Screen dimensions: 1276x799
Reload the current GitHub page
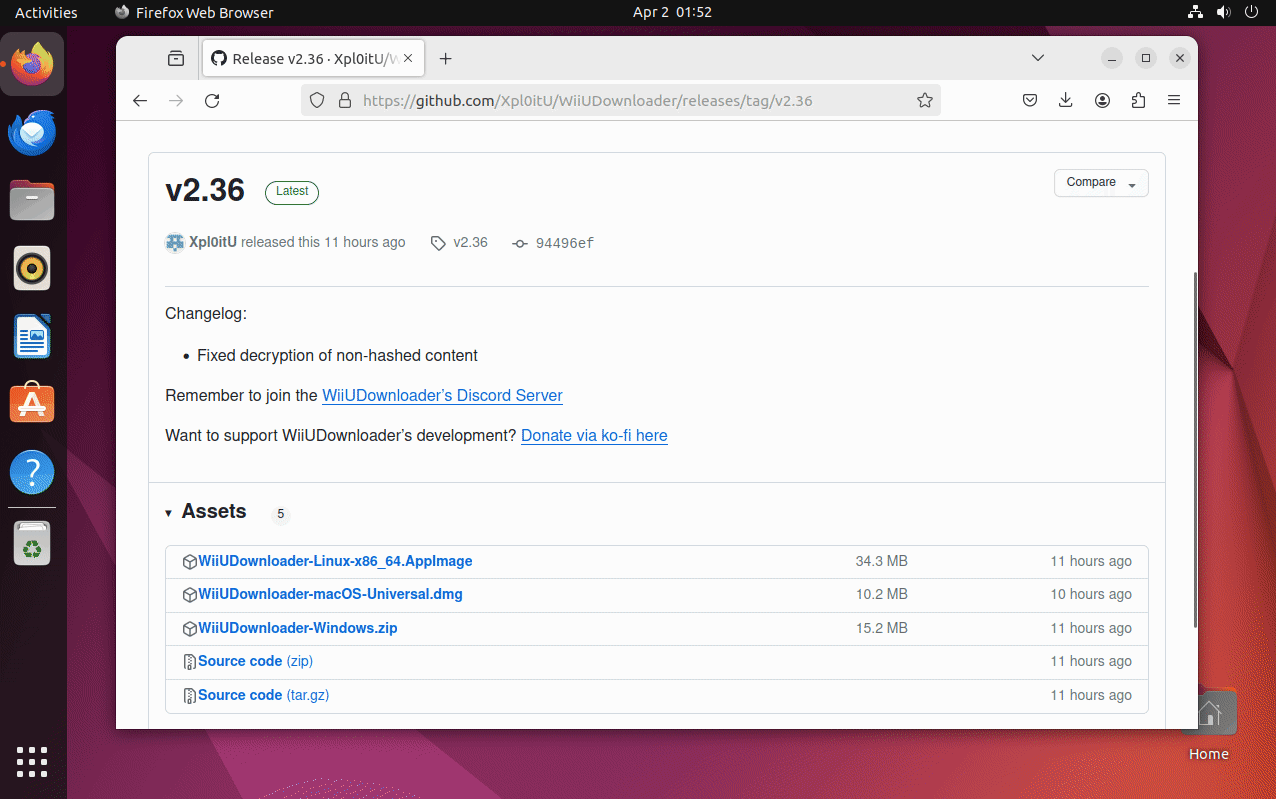click(x=212, y=100)
